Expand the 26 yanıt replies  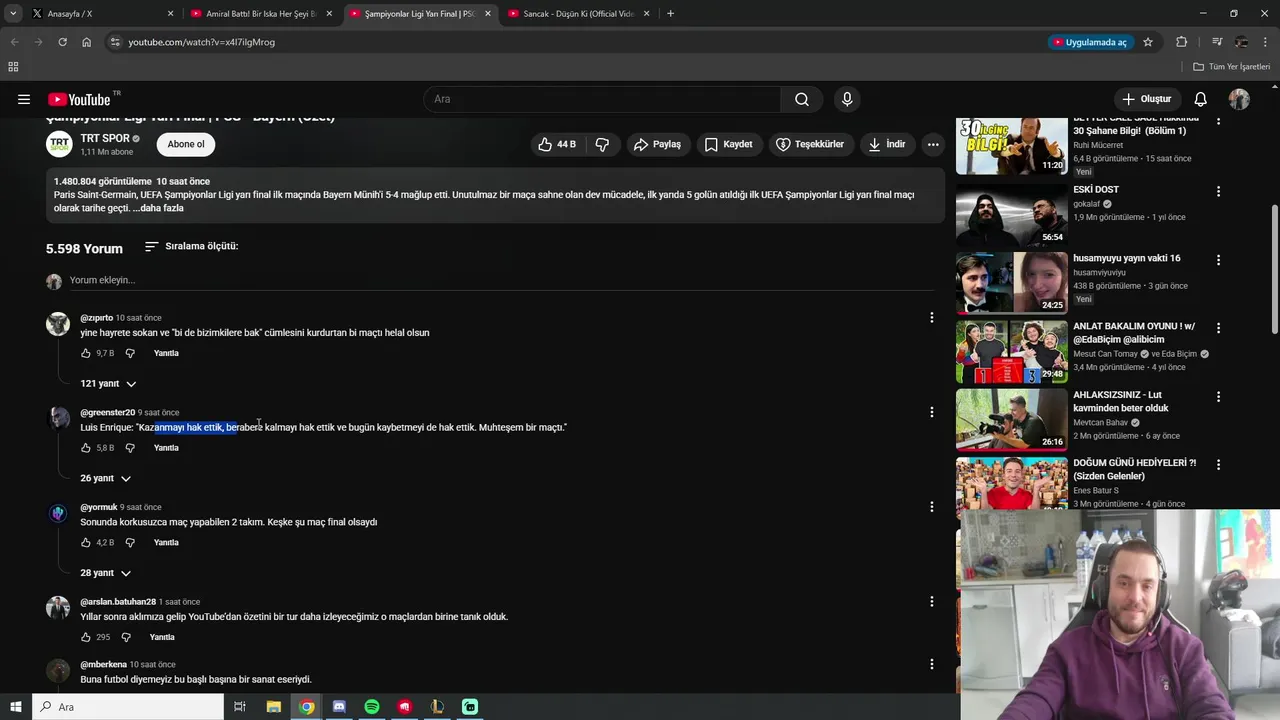click(x=106, y=478)
